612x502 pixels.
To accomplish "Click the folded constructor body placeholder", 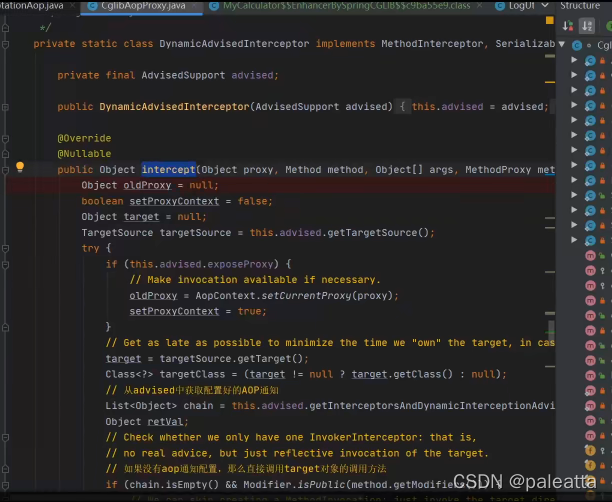I will [402, 107].
